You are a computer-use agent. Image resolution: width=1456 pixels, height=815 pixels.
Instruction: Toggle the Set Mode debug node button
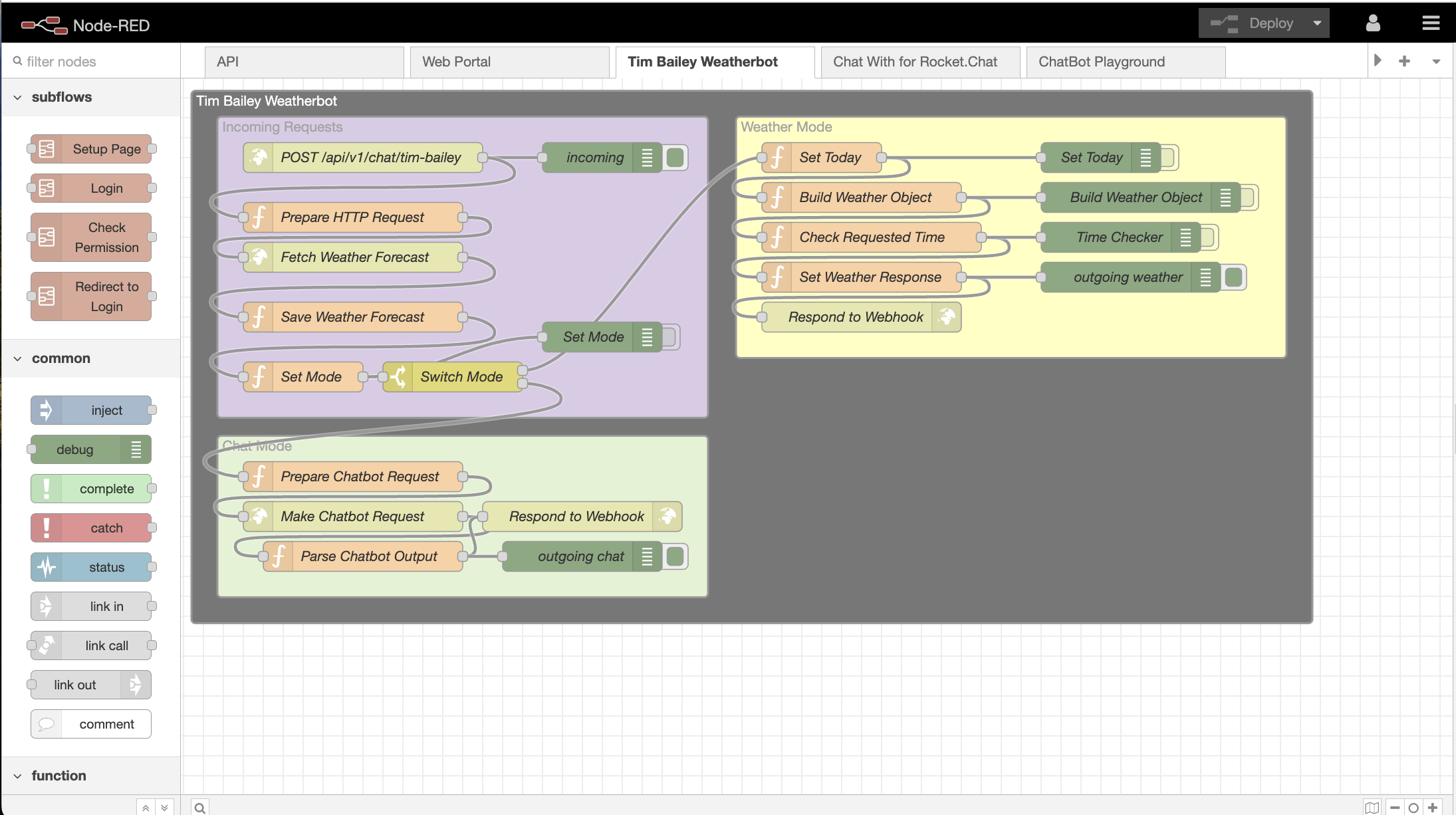669,337
